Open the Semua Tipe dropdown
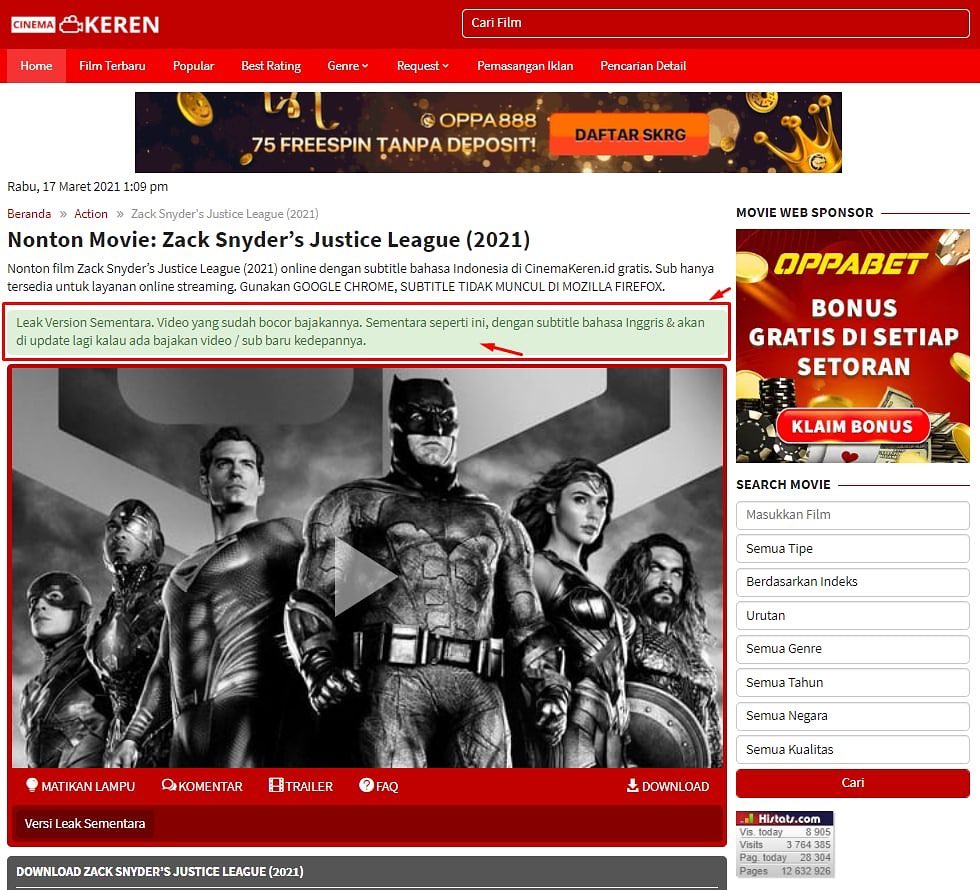 tap(852, 548)
